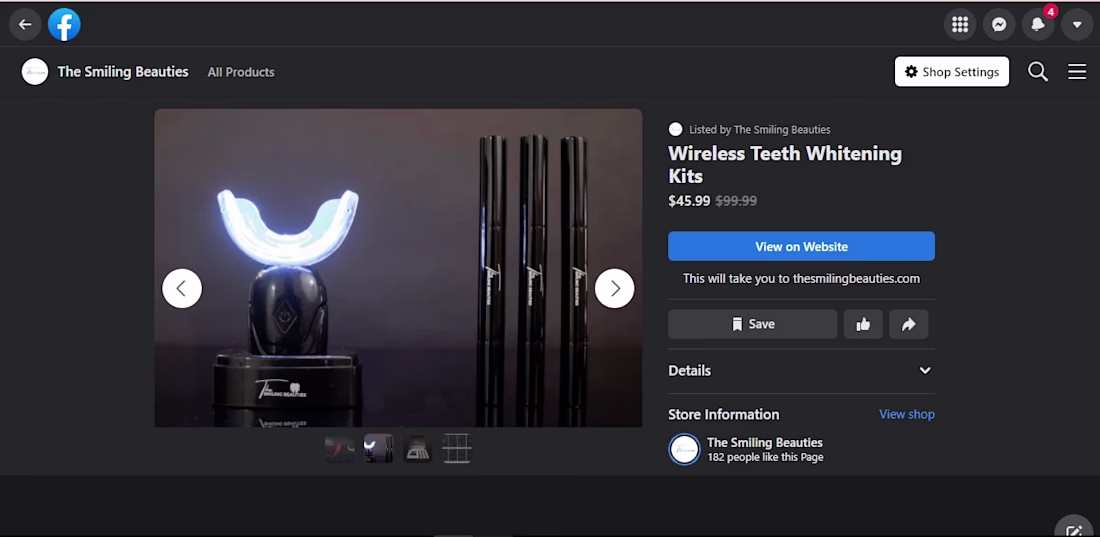Share the product with arrow icon
1100x537 pixels.
pos(908,324)
